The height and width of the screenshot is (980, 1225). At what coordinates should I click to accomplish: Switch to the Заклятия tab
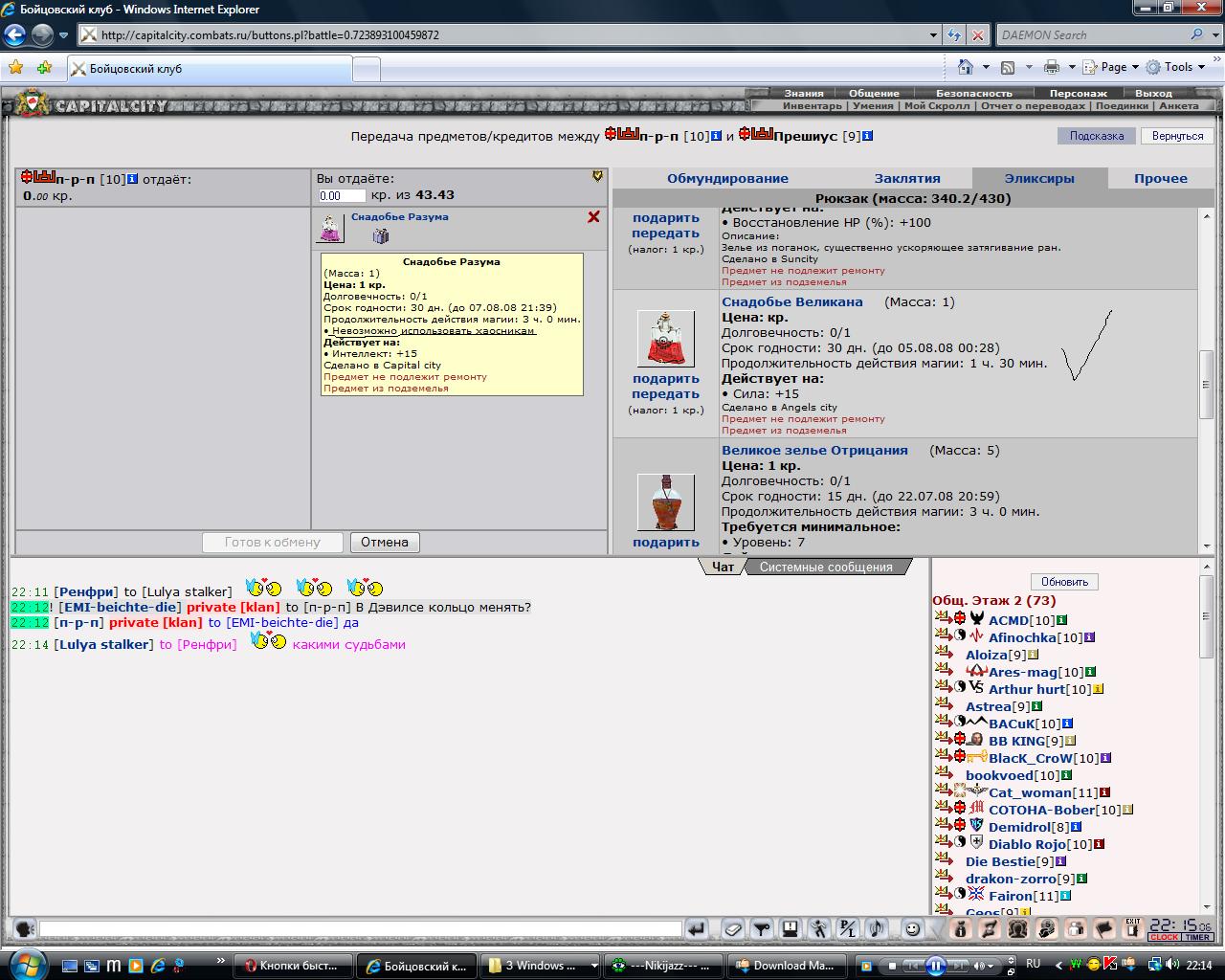tap(907, 178)
